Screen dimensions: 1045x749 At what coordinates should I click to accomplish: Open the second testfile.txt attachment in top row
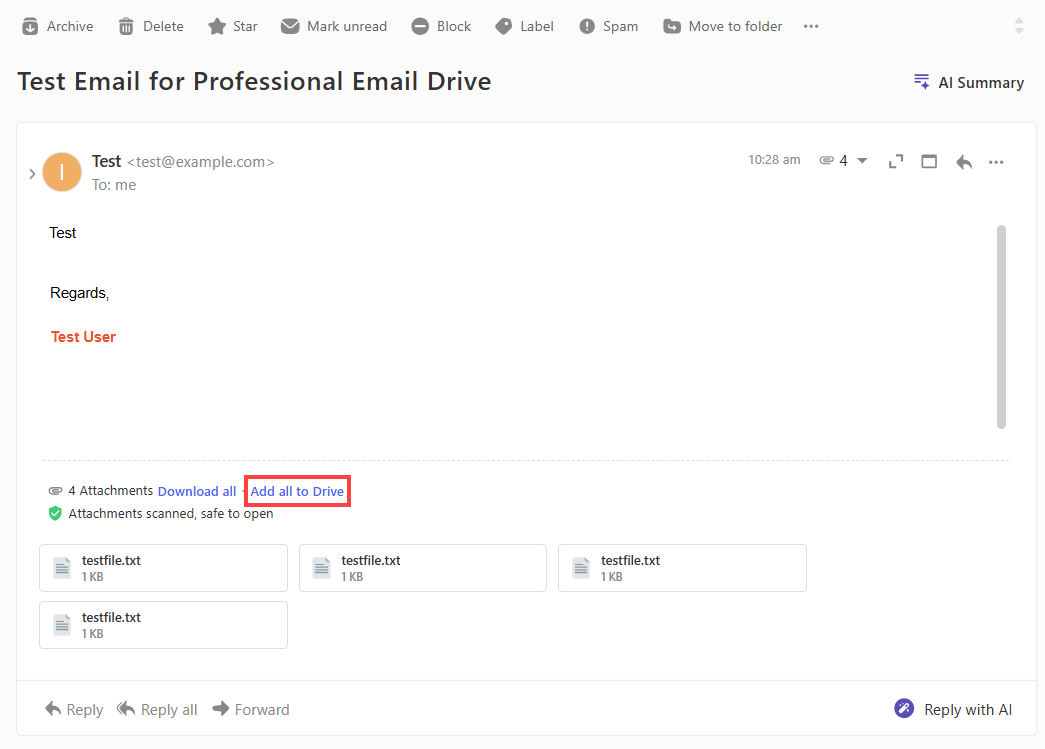(423, 568)
